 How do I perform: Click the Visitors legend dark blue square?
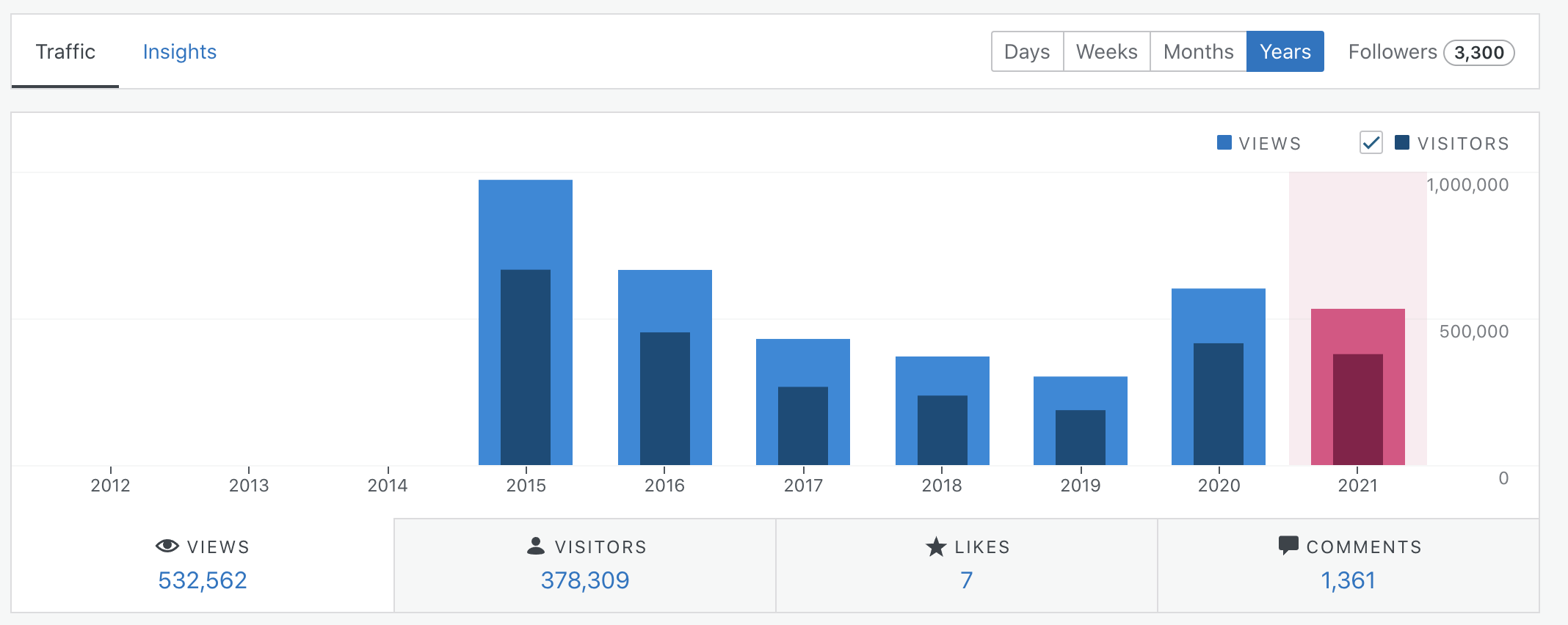(x=1402, y=142)
